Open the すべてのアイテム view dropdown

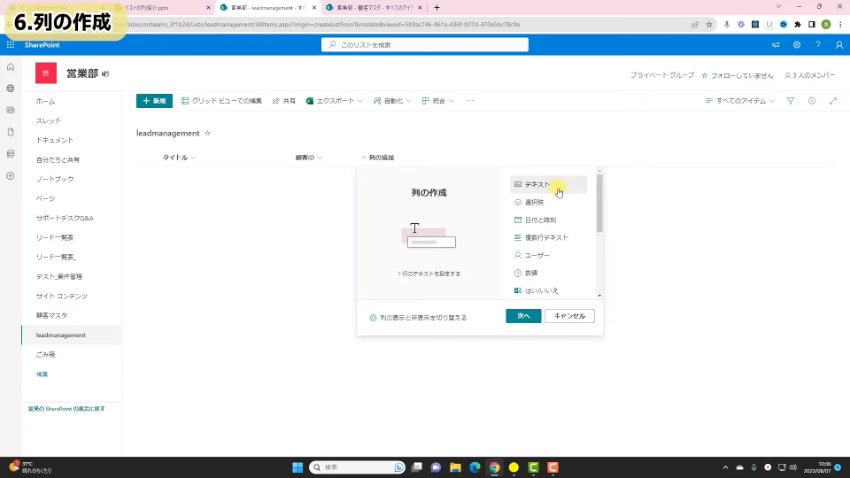point(741,101)
